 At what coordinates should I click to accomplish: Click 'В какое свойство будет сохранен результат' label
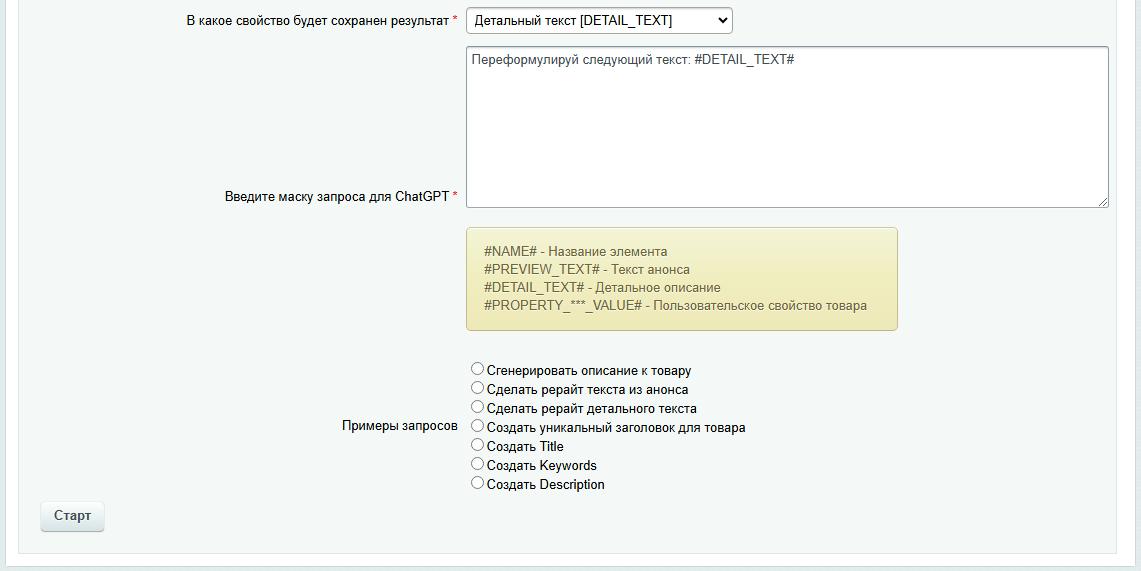(317, 20)
